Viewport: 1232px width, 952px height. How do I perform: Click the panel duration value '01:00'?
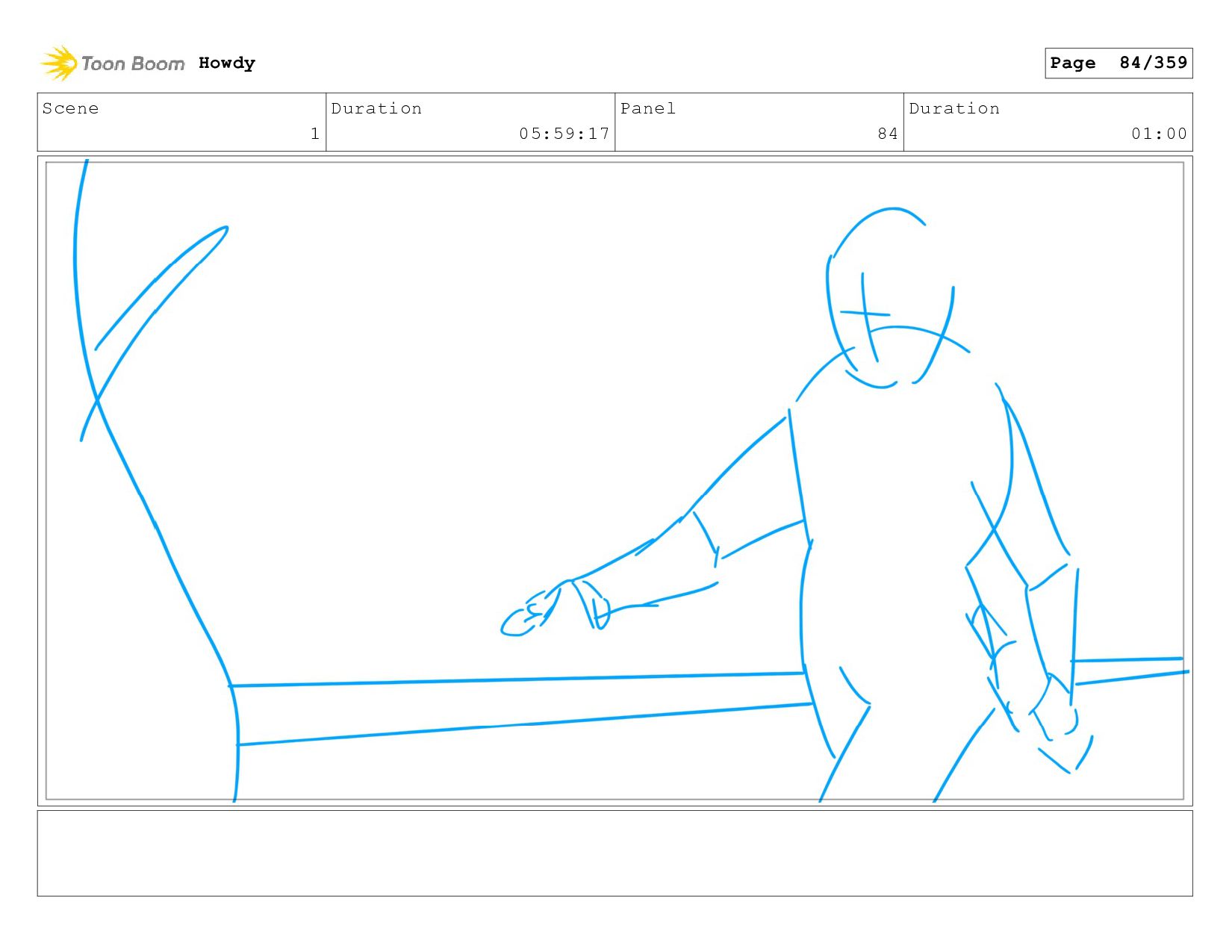[1159, 134]
